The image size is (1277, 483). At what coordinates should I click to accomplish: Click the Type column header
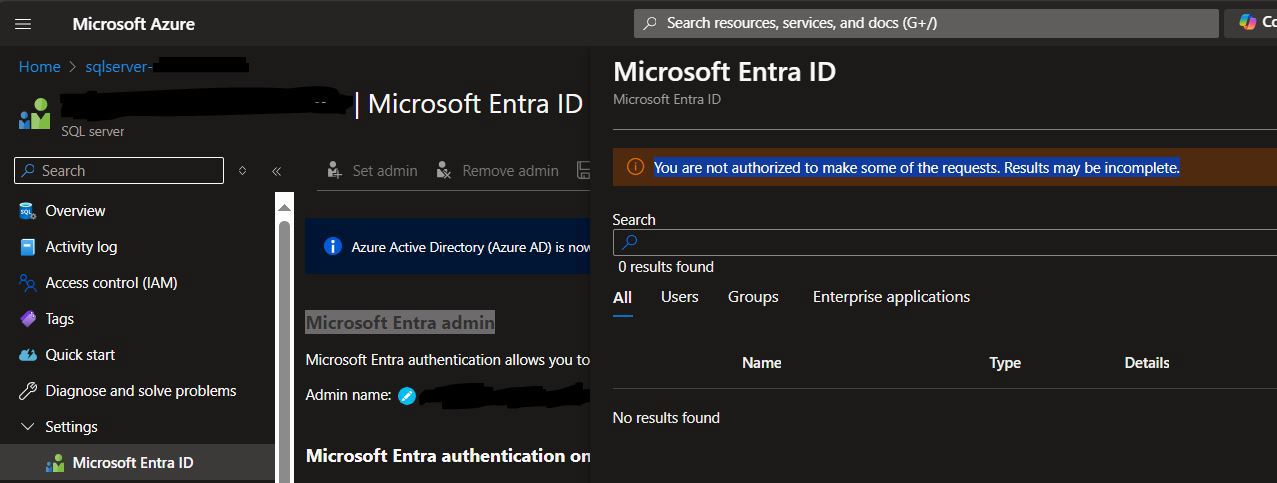[1005, 363]
